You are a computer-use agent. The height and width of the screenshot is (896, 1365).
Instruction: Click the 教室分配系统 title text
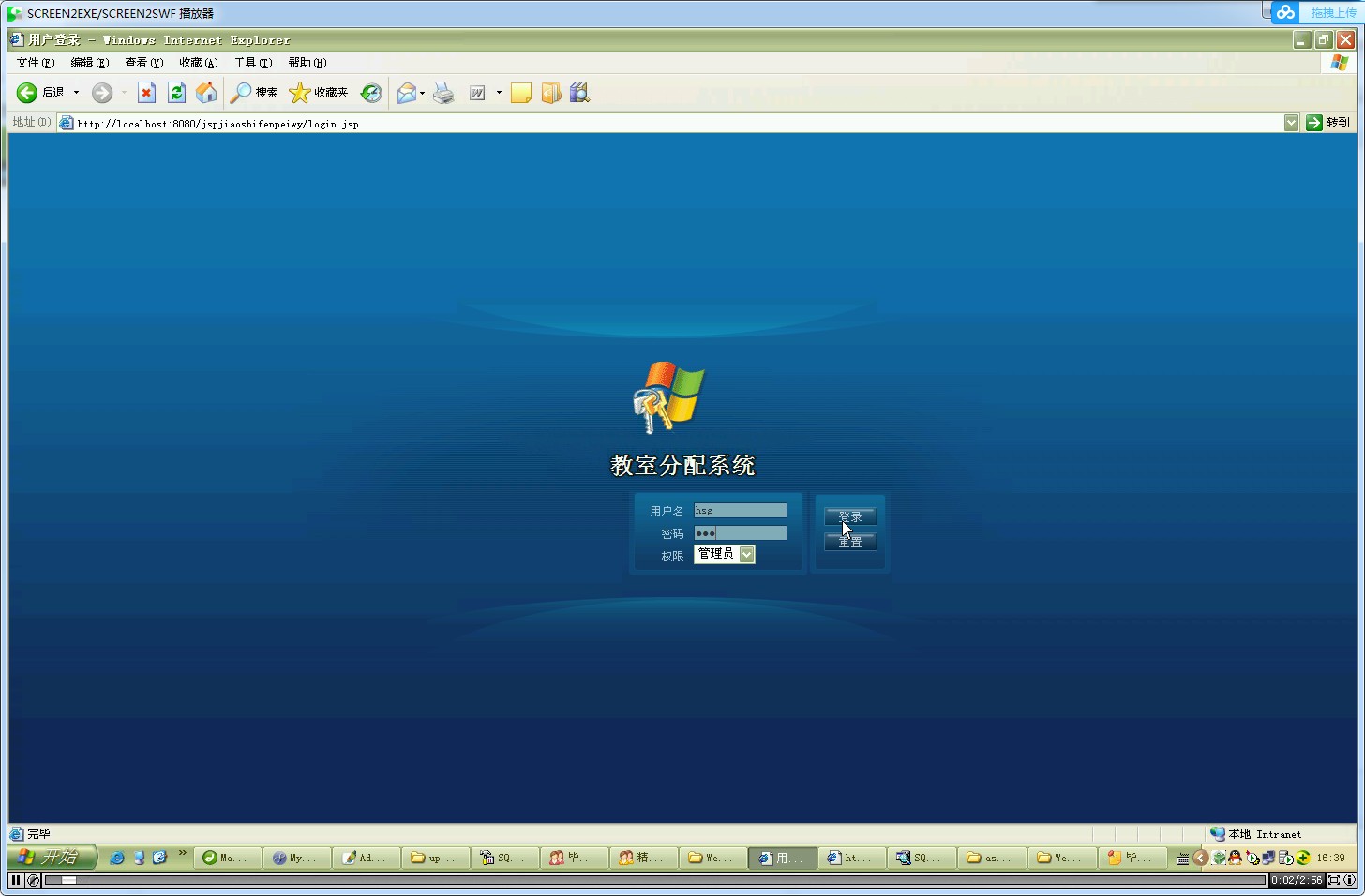[x=683, y=466]
